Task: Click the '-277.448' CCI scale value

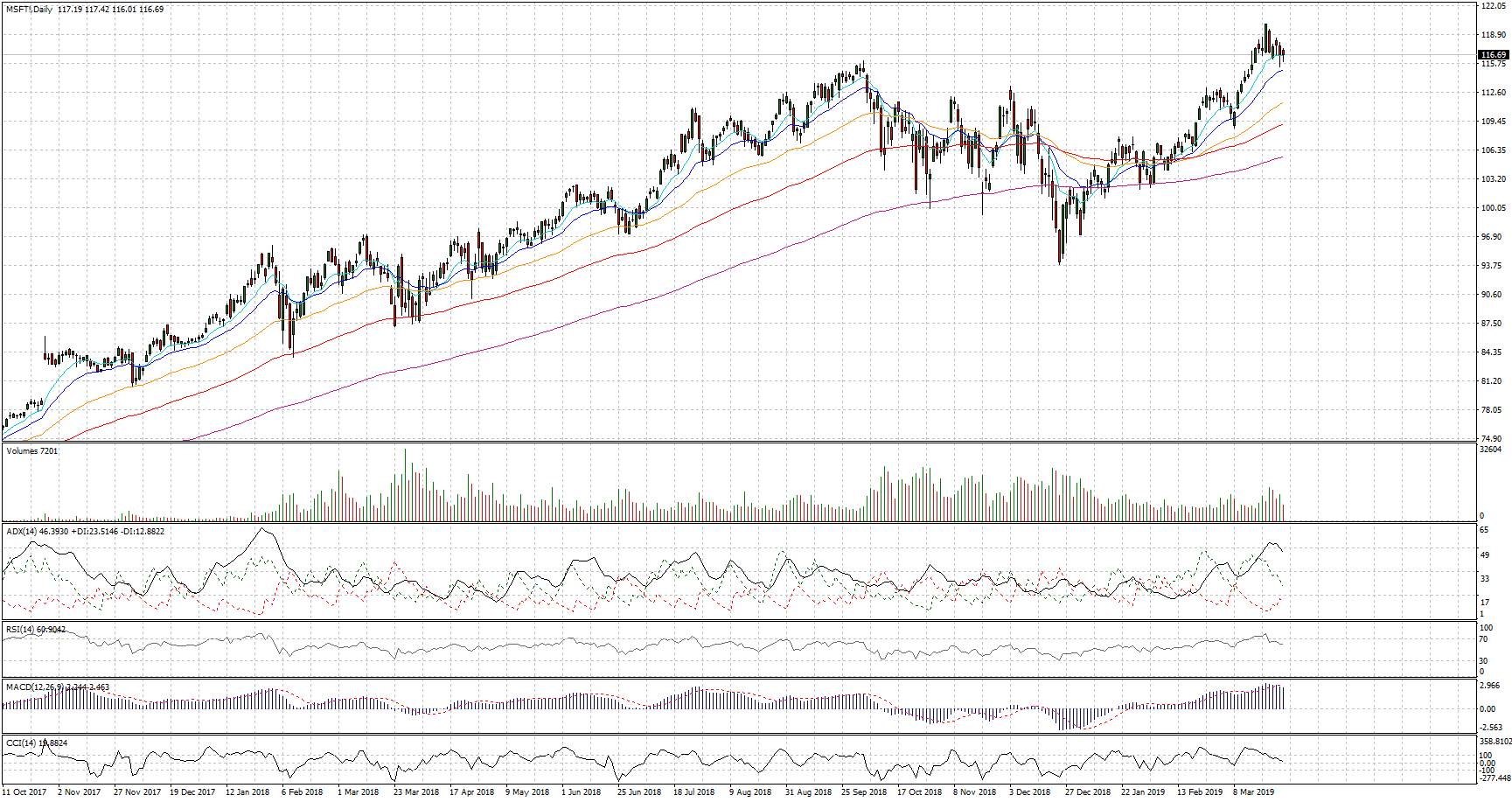Action: pos(1495,778)
